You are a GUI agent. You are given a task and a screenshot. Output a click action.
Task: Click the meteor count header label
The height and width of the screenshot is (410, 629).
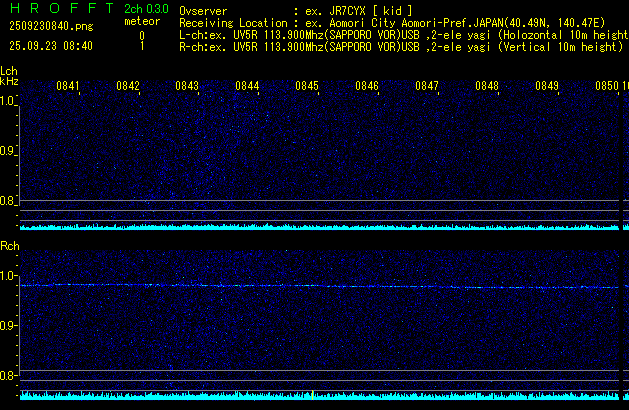pyautogui.click(x=141, y=22)
